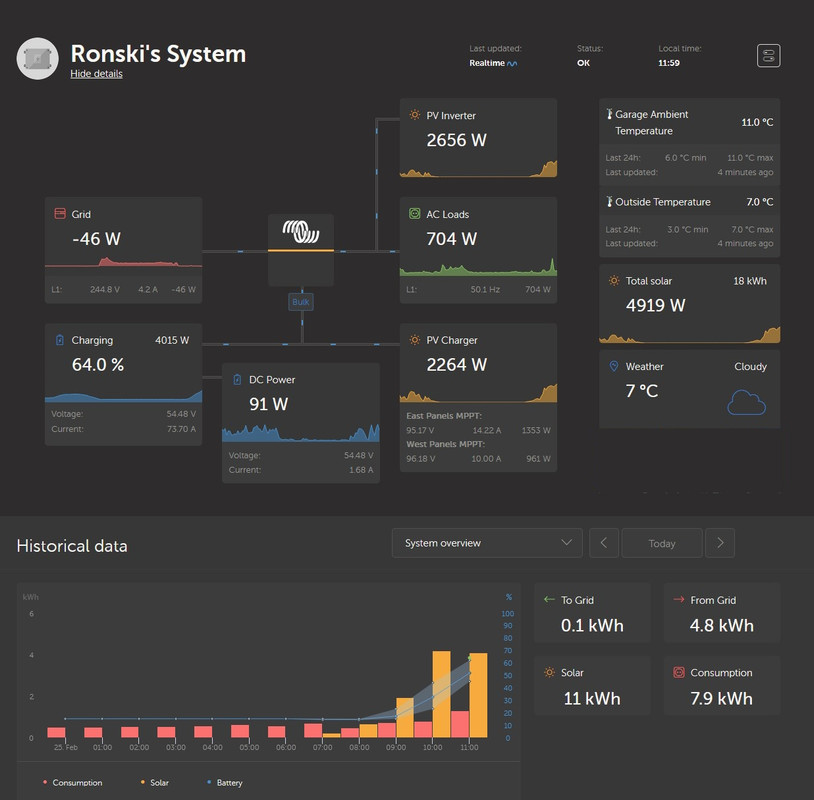Click the local time 11:59

(x=669, y=63)
